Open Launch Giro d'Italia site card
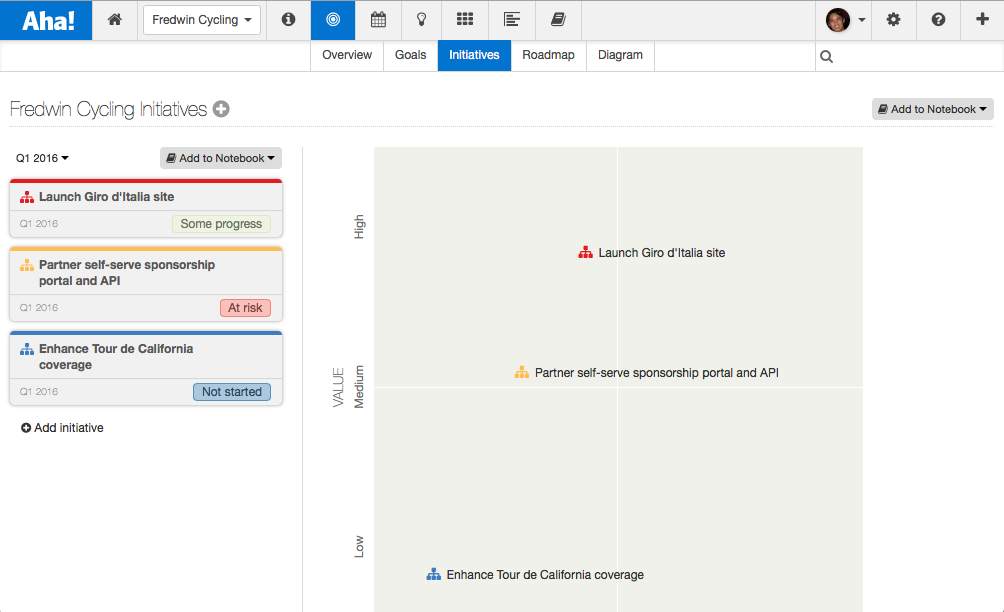 tap(146, 208)
